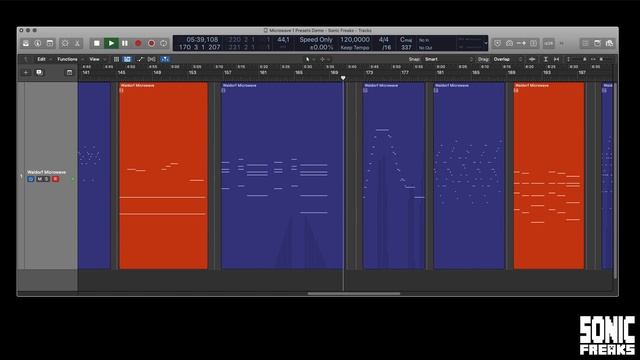Click the up-arrow icon left of Edit
Viewport: 640px width, 360px height.
[26, 59]
